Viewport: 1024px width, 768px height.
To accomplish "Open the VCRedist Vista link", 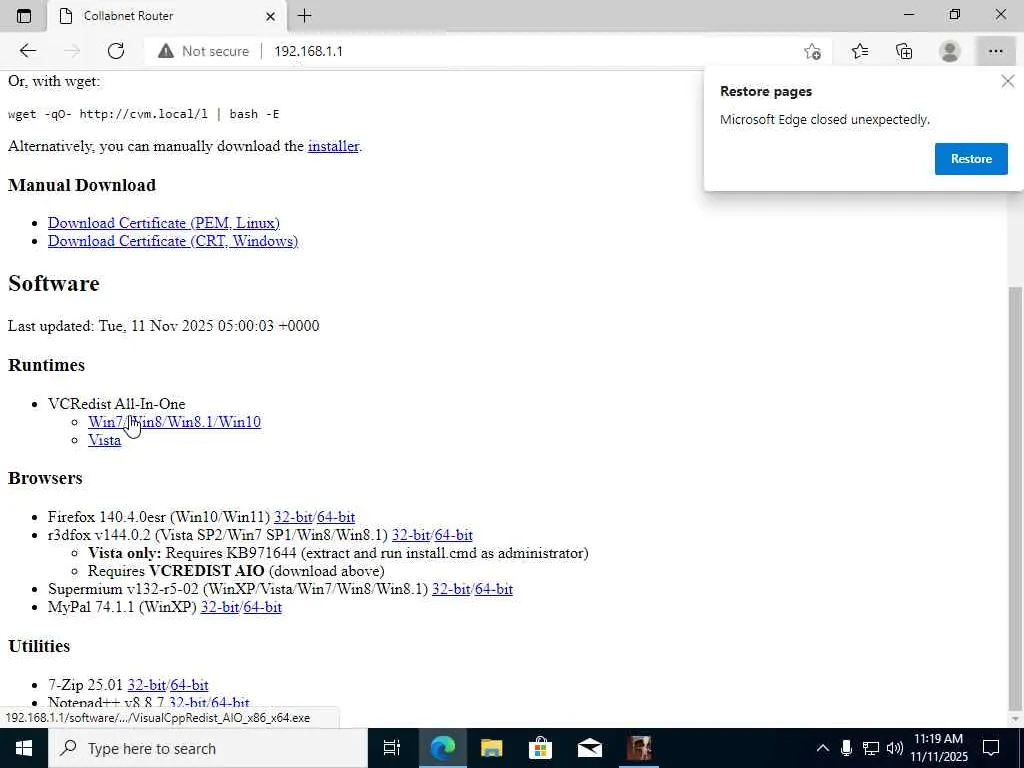I will [104, 440].
